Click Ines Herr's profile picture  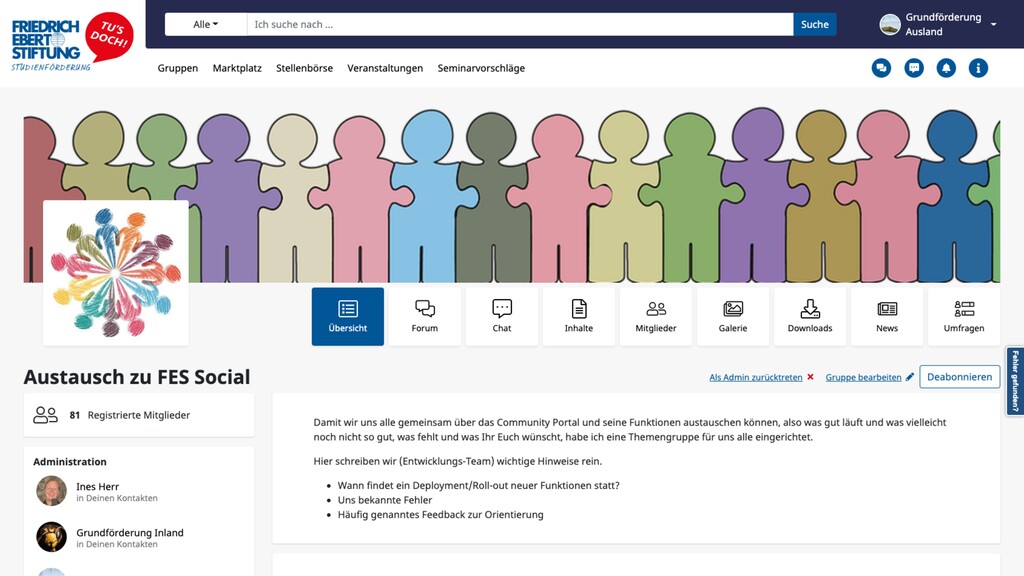pos(52,490)
